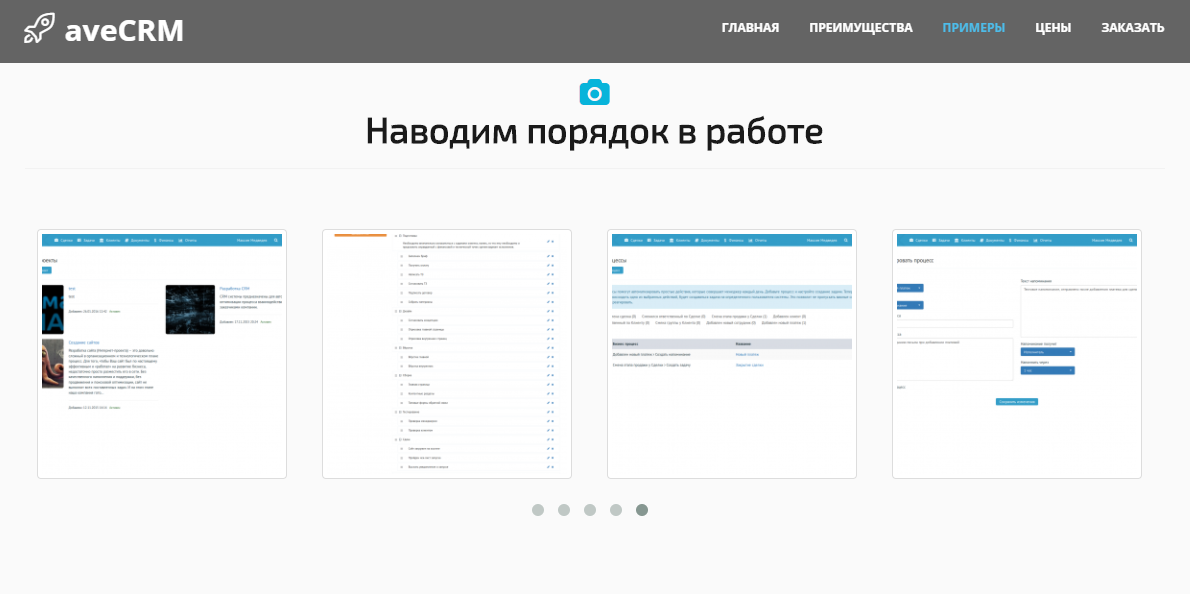The width and height of the screenshot is (1190, 594).
Task: Select the second carousel pagination dot
Action: (x=564, y=510)
